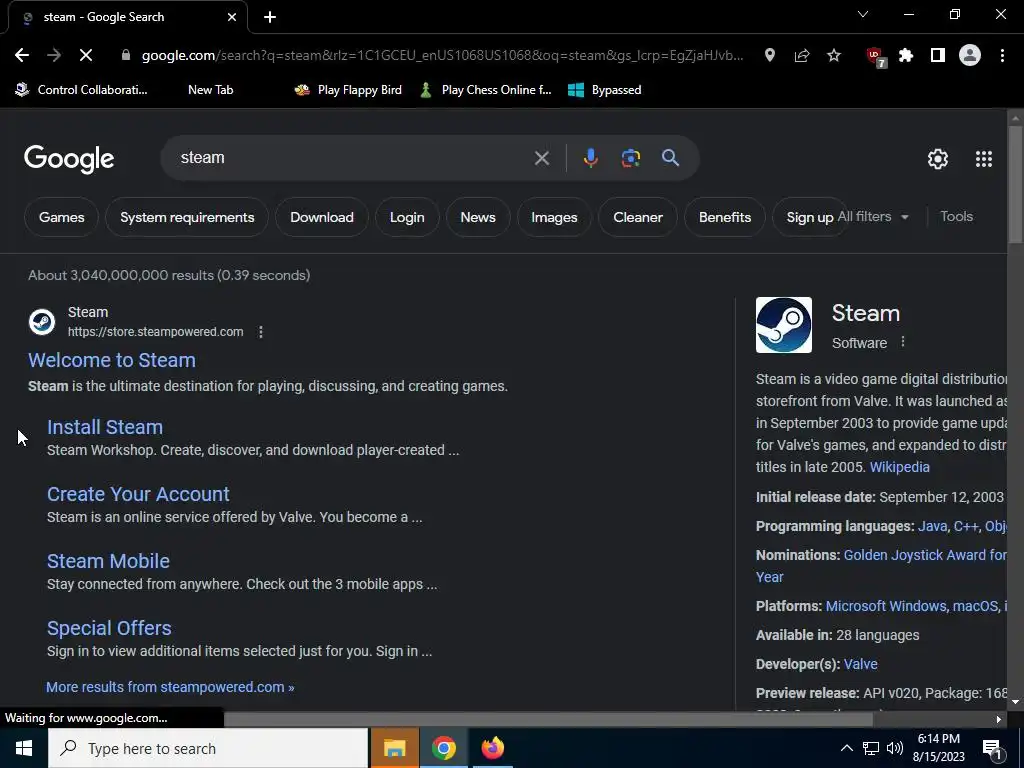This screenshot has height=768, width=1024.
Task: Open the uBlock Origin extension icon
Action: click(x=876, y=57)
